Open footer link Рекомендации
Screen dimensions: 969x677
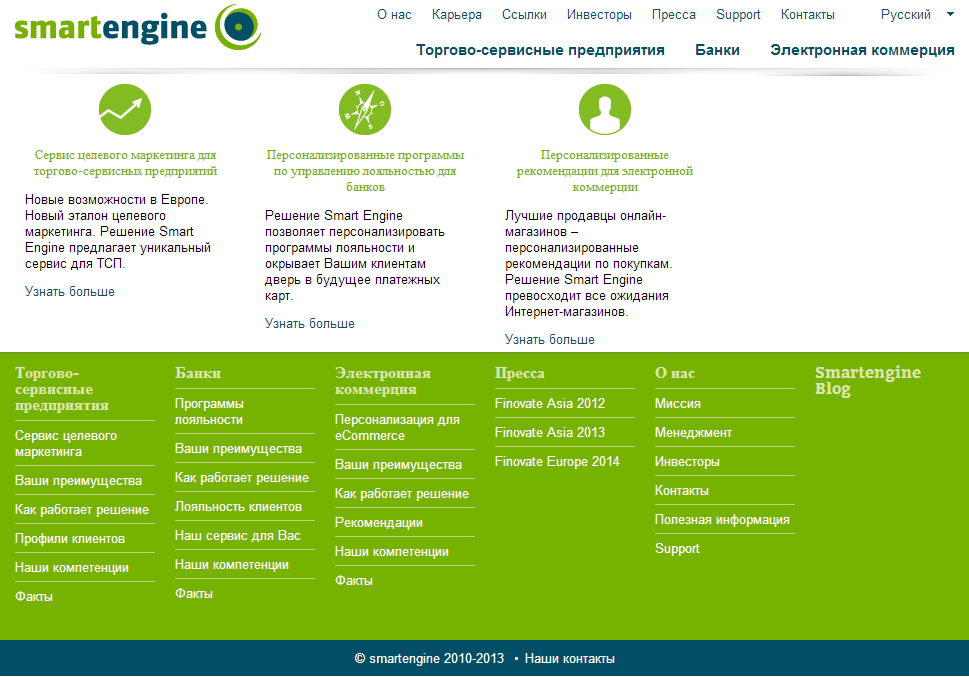379,522
